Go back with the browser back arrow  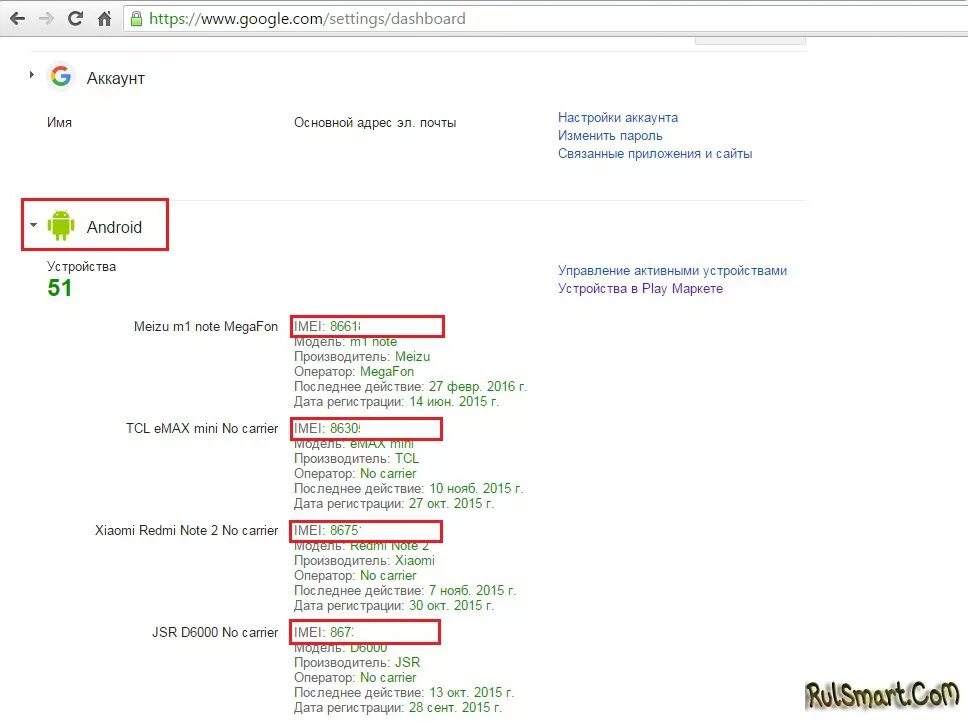[x=17, y=19]
